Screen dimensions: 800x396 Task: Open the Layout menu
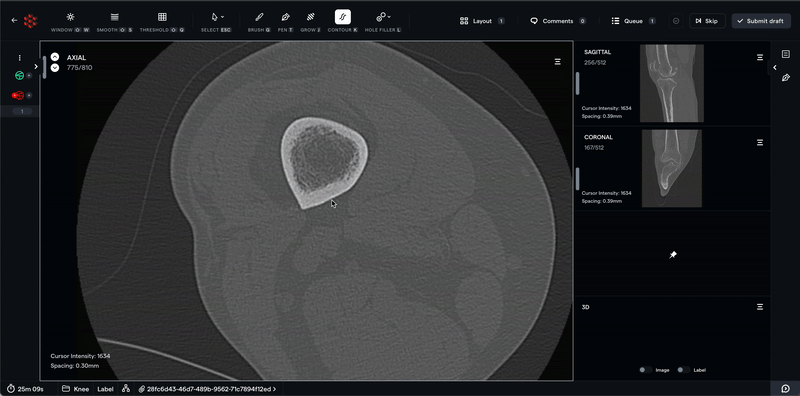[x=482, y=21]
